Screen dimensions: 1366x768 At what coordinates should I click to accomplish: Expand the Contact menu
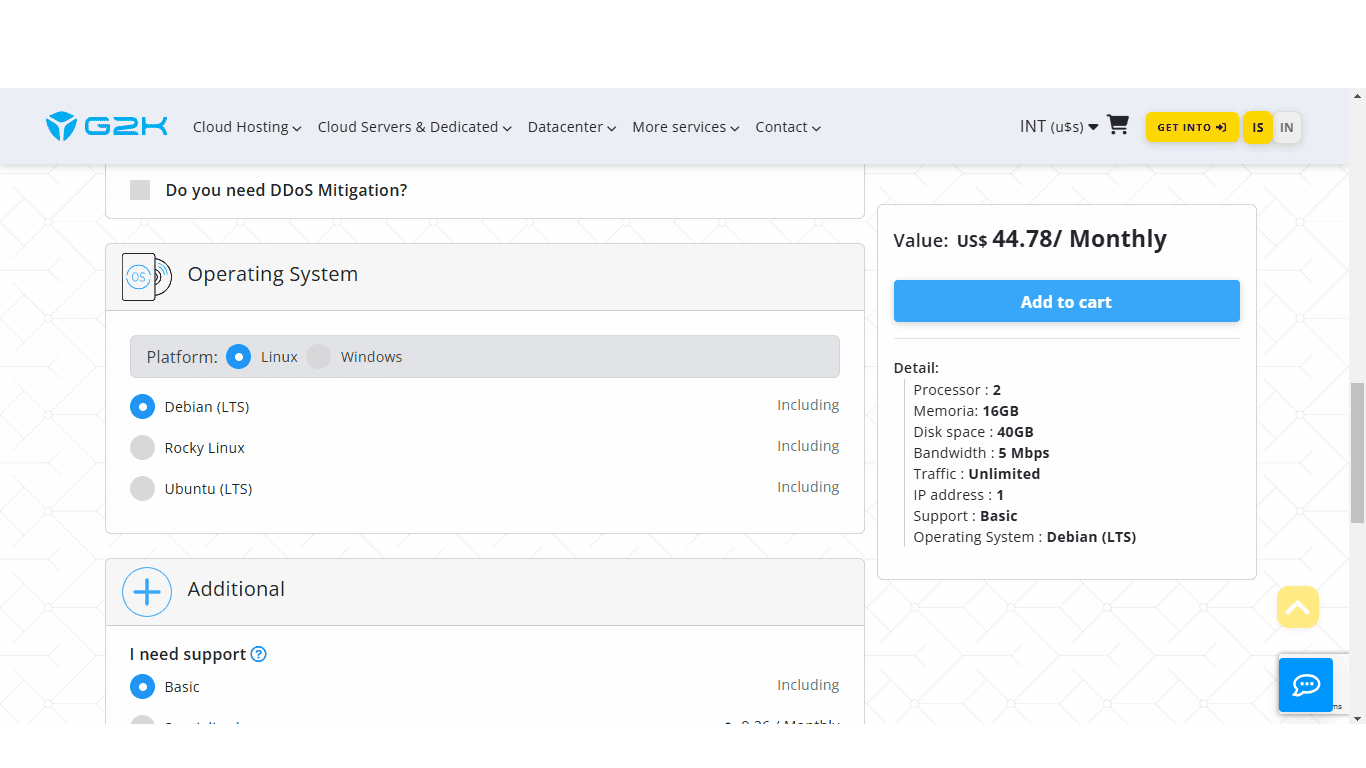click(788, 127)
